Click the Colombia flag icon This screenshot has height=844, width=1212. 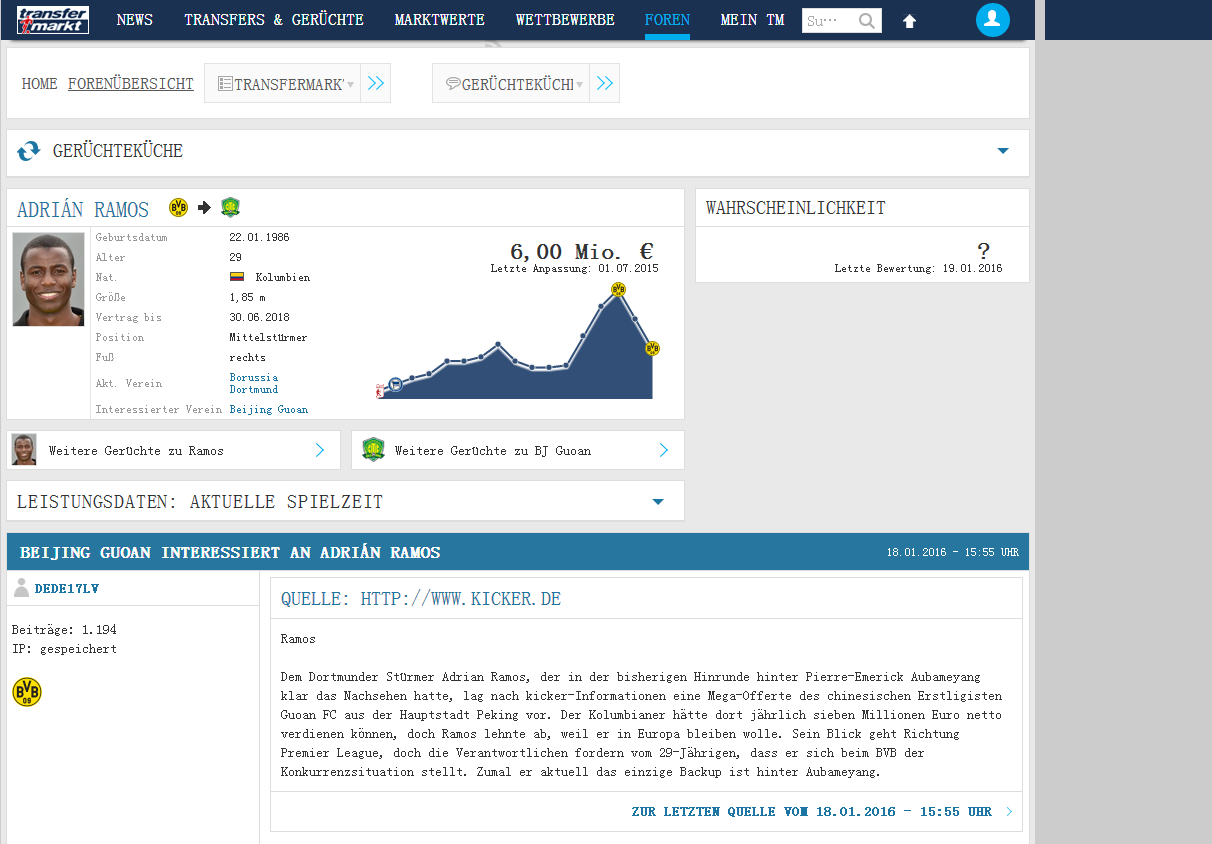tap(238, 277)
